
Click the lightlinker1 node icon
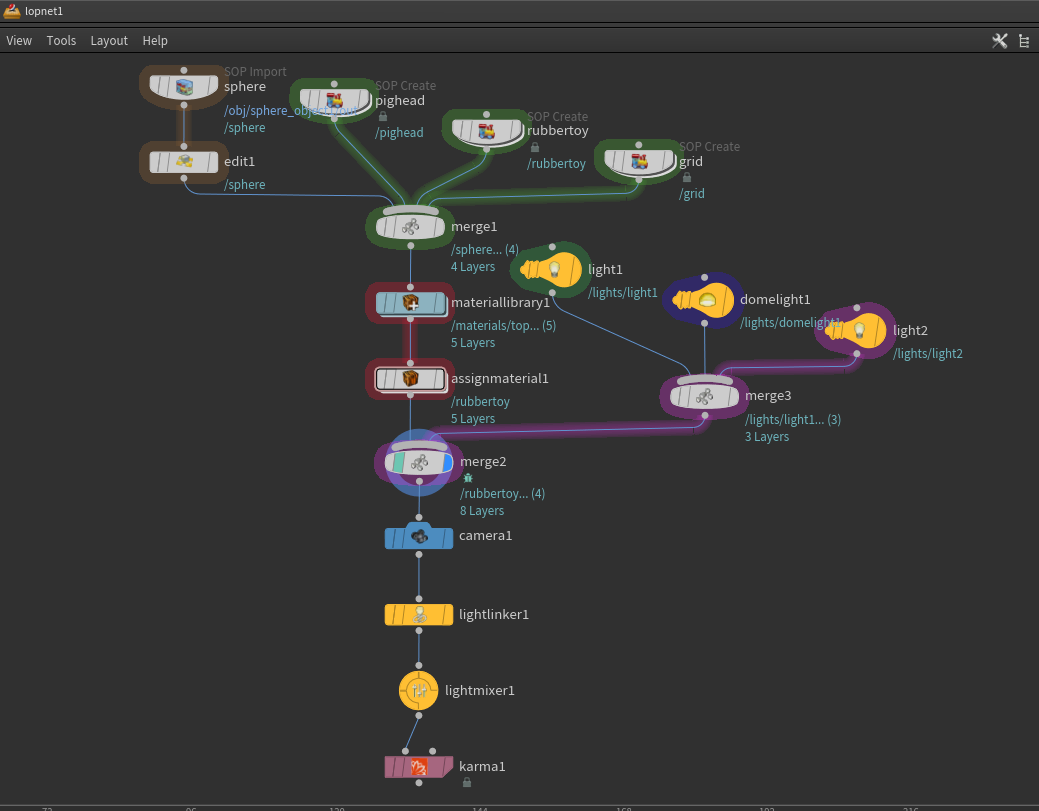tap(418, 614)
